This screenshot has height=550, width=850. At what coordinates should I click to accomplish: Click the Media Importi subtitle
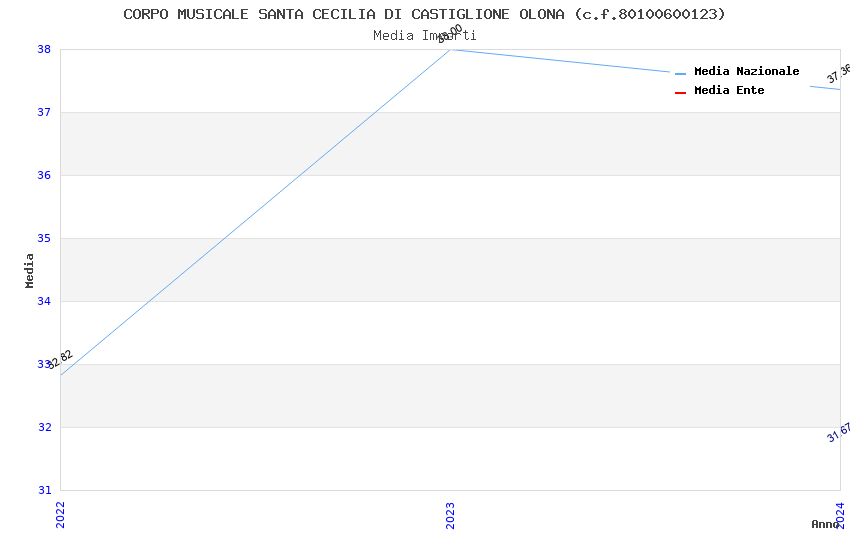coord(424,36)
